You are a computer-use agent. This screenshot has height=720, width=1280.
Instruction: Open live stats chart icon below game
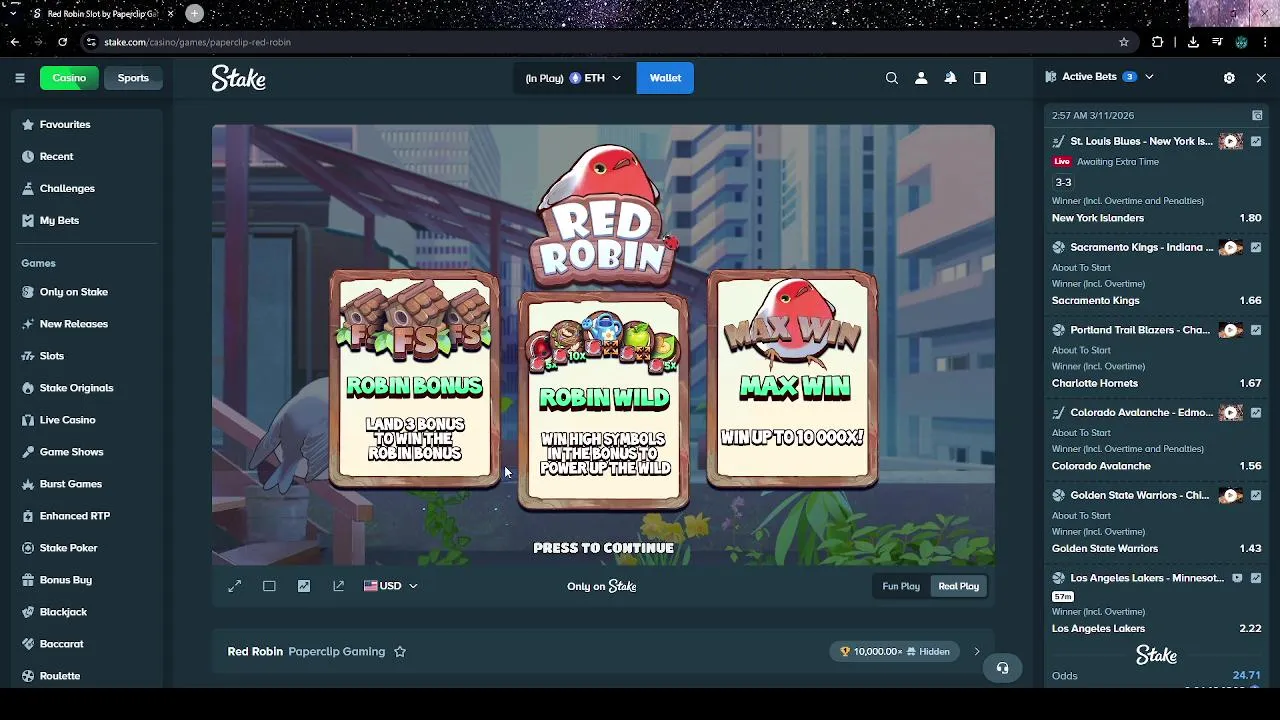tap(304, 586)
